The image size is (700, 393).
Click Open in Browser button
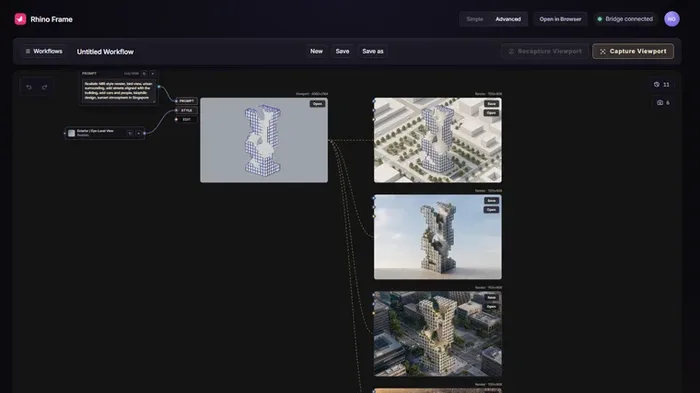point(560,19)
